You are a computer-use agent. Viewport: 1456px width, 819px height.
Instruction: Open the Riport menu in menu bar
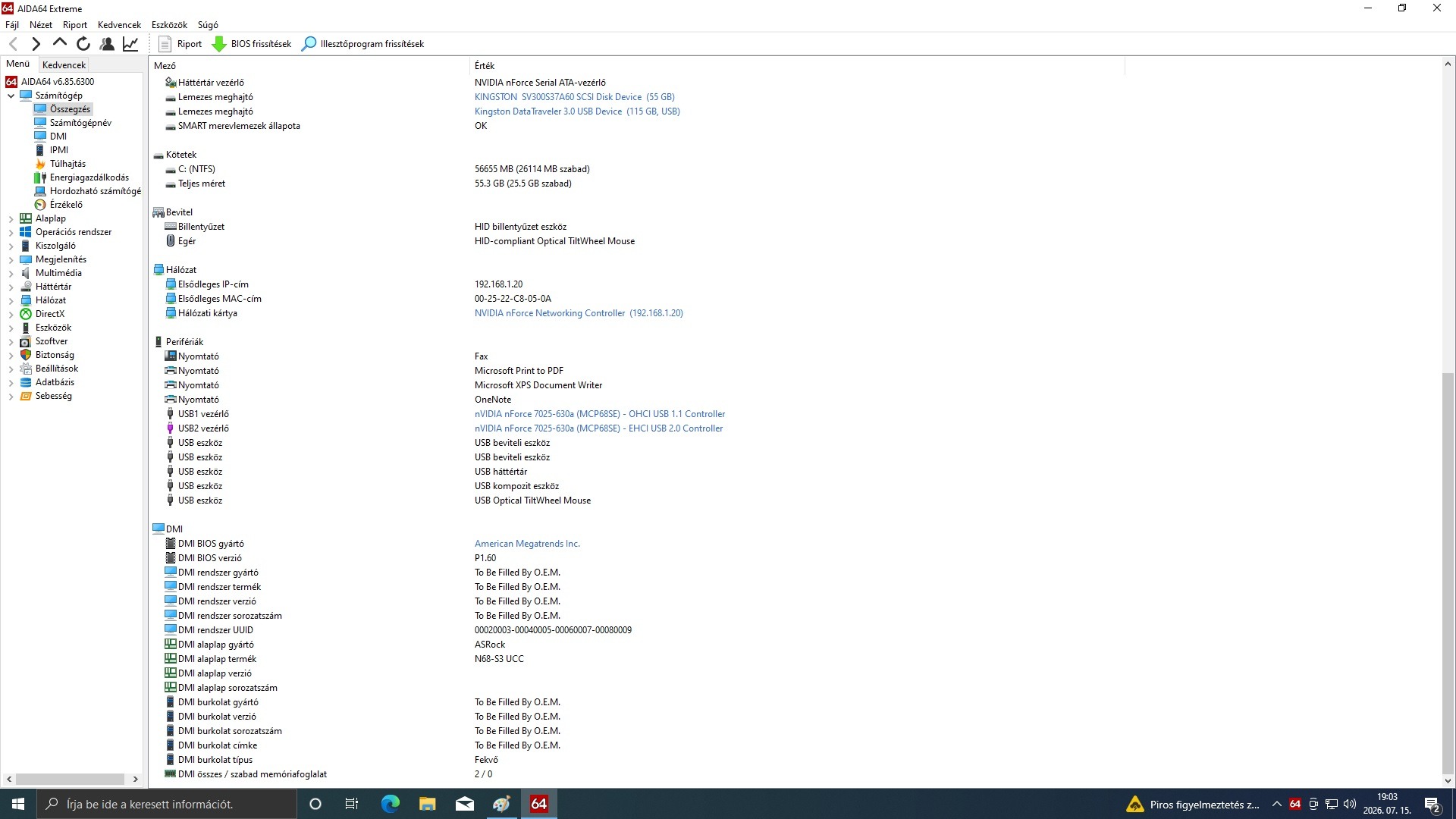(x=75, y=25)
